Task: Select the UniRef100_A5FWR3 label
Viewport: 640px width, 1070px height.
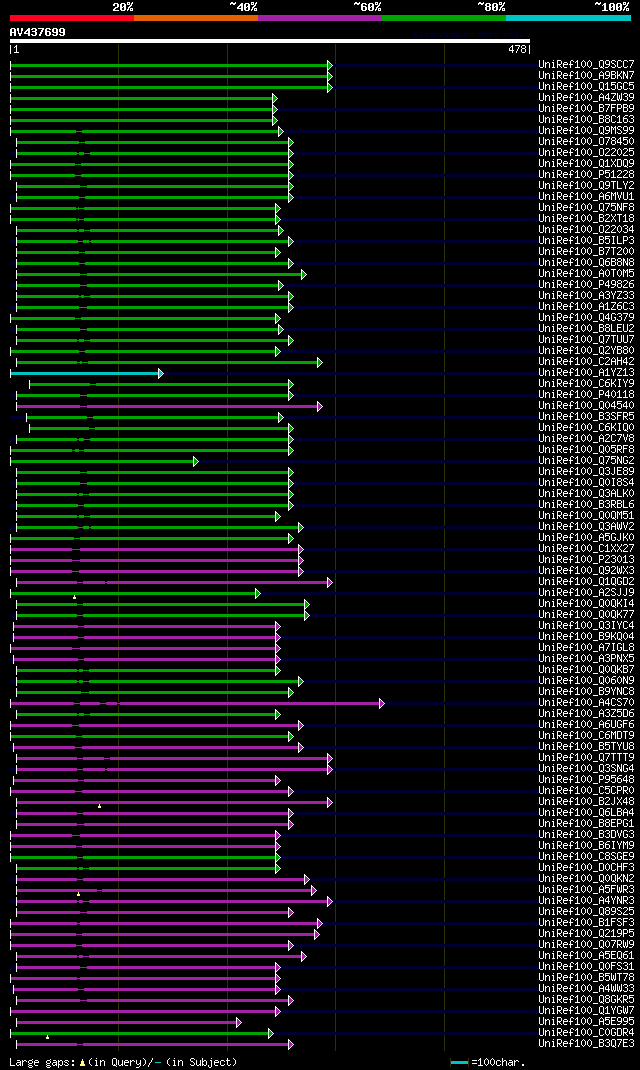Action: point(586,890)
